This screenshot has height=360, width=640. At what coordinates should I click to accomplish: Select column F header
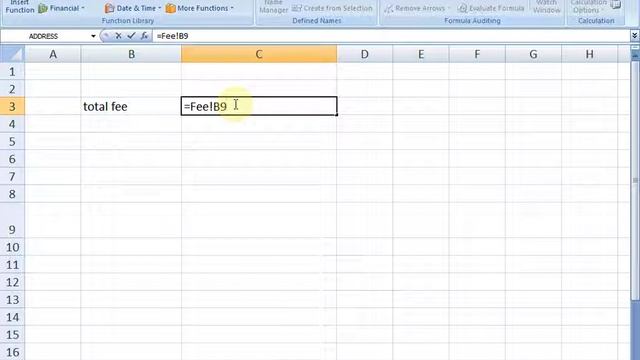[477, 54]
